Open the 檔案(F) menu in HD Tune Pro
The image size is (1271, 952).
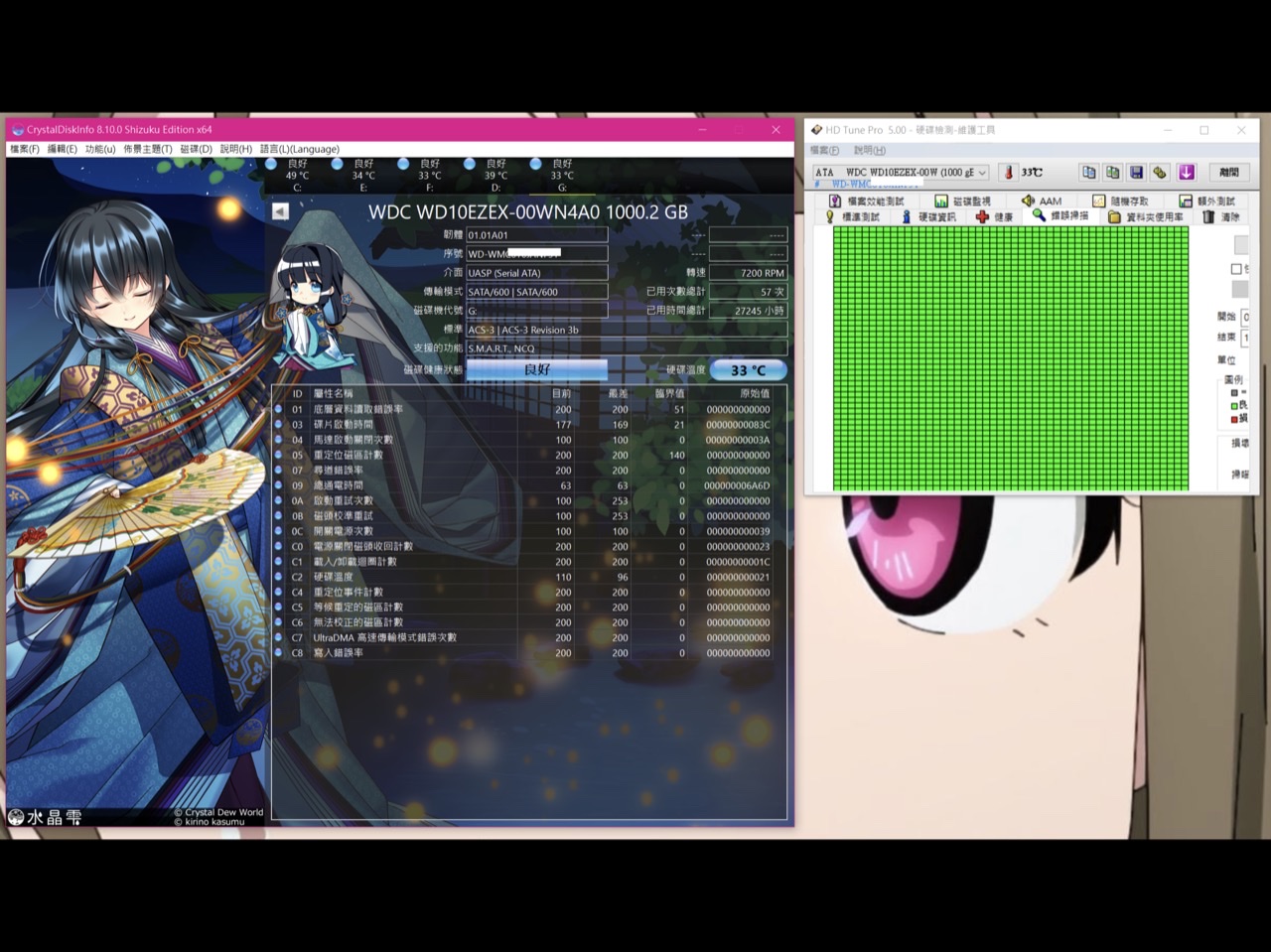[824, 151]
